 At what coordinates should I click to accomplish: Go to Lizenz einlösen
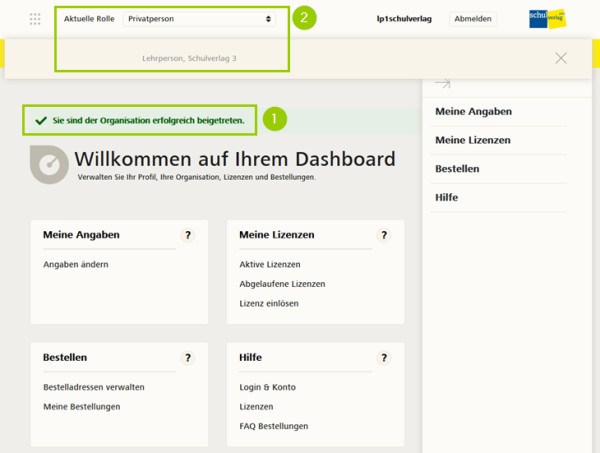[269, 303]
